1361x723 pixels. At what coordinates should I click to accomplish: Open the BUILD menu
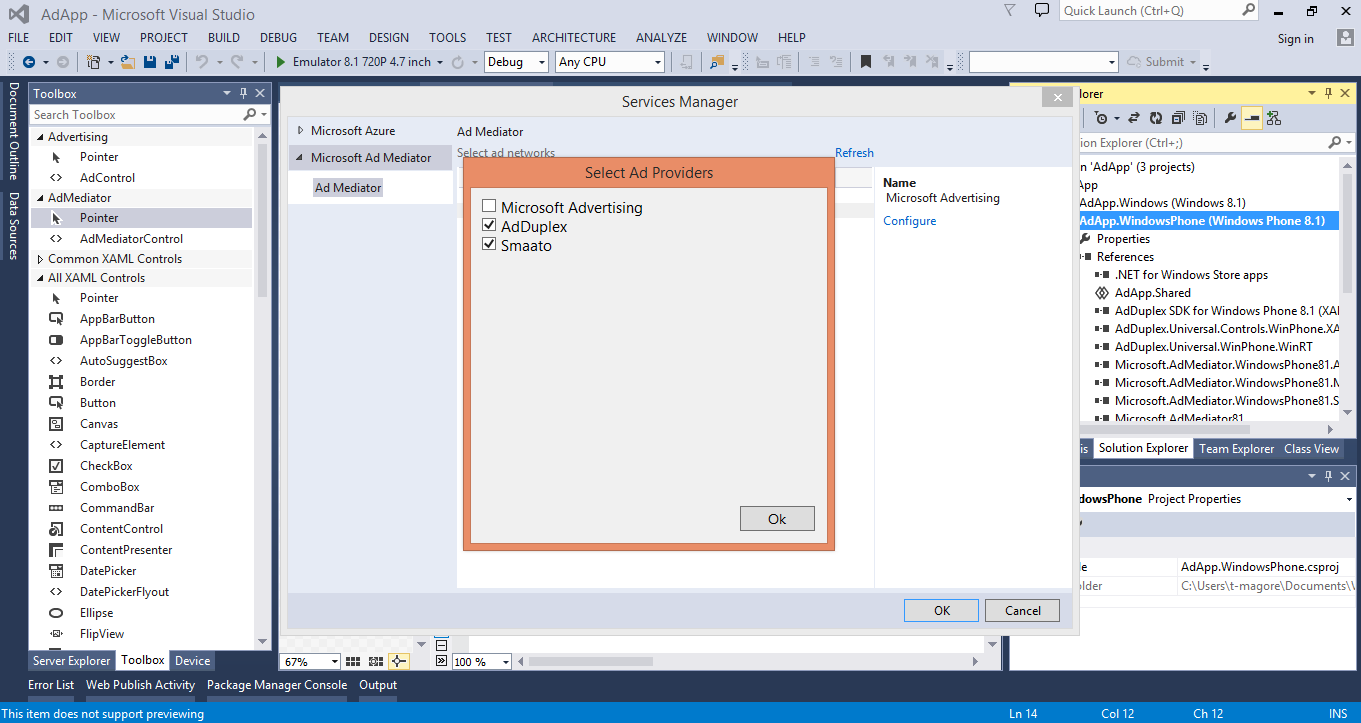224,38
